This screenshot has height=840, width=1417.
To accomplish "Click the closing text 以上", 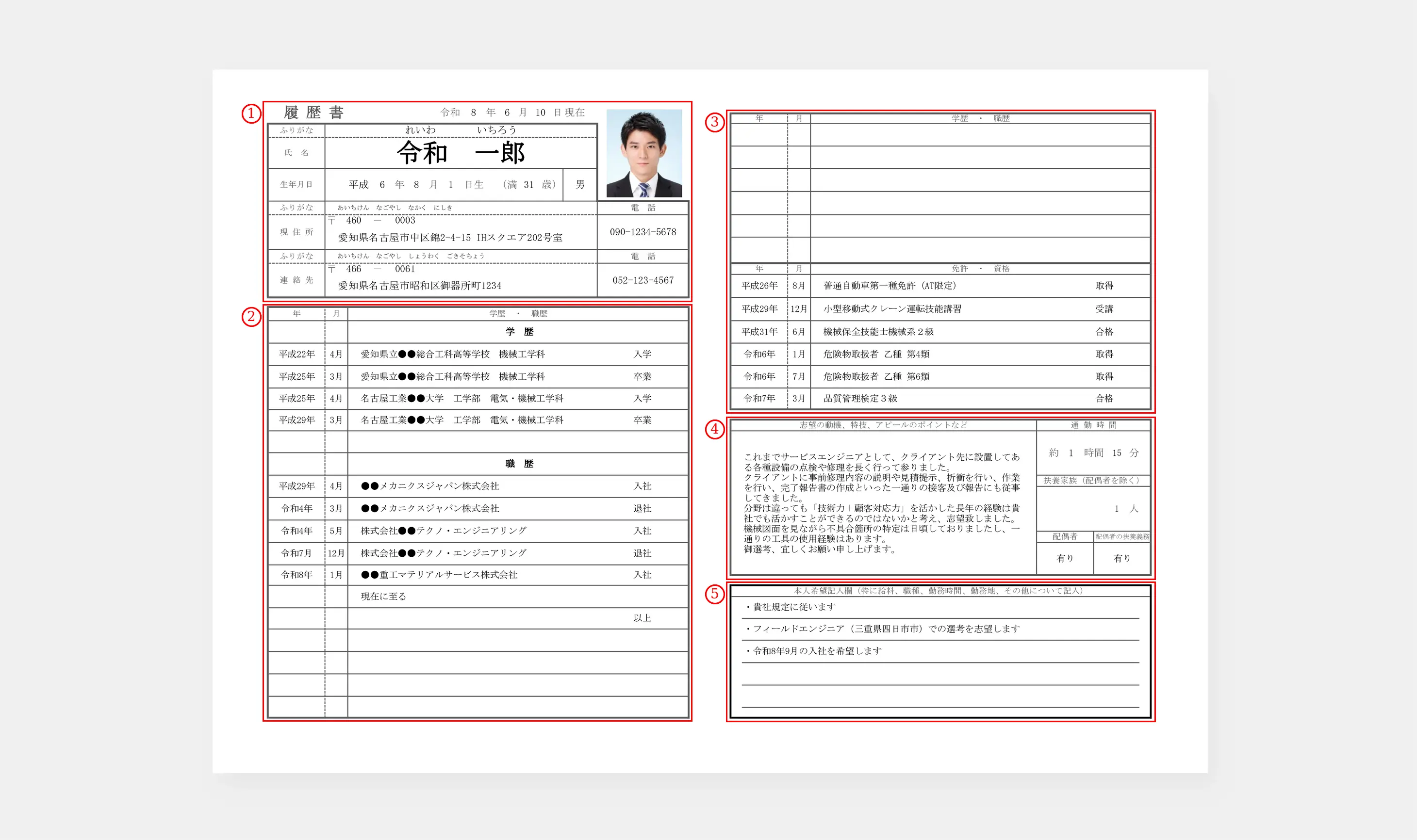I will (x=642, y=618).
